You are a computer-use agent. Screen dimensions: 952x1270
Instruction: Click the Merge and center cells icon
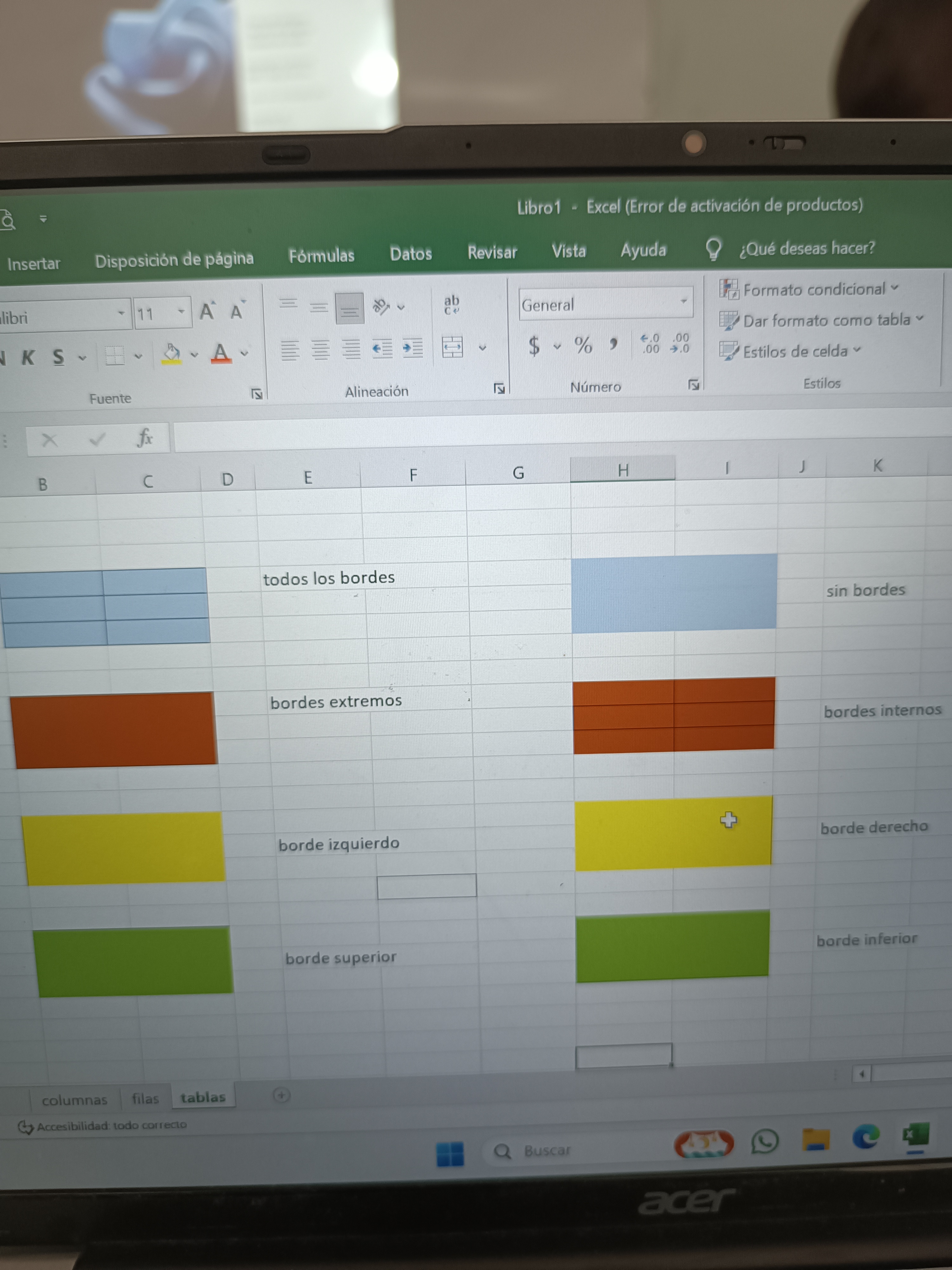pos(452,347)
